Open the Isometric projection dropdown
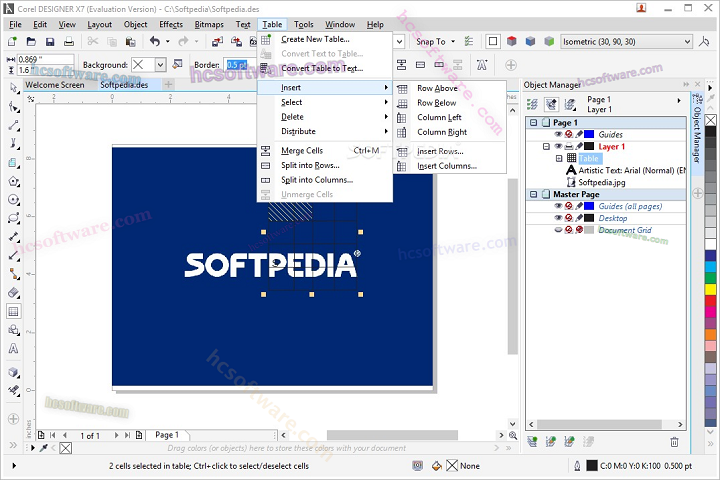720x480 pixels. 687,41
